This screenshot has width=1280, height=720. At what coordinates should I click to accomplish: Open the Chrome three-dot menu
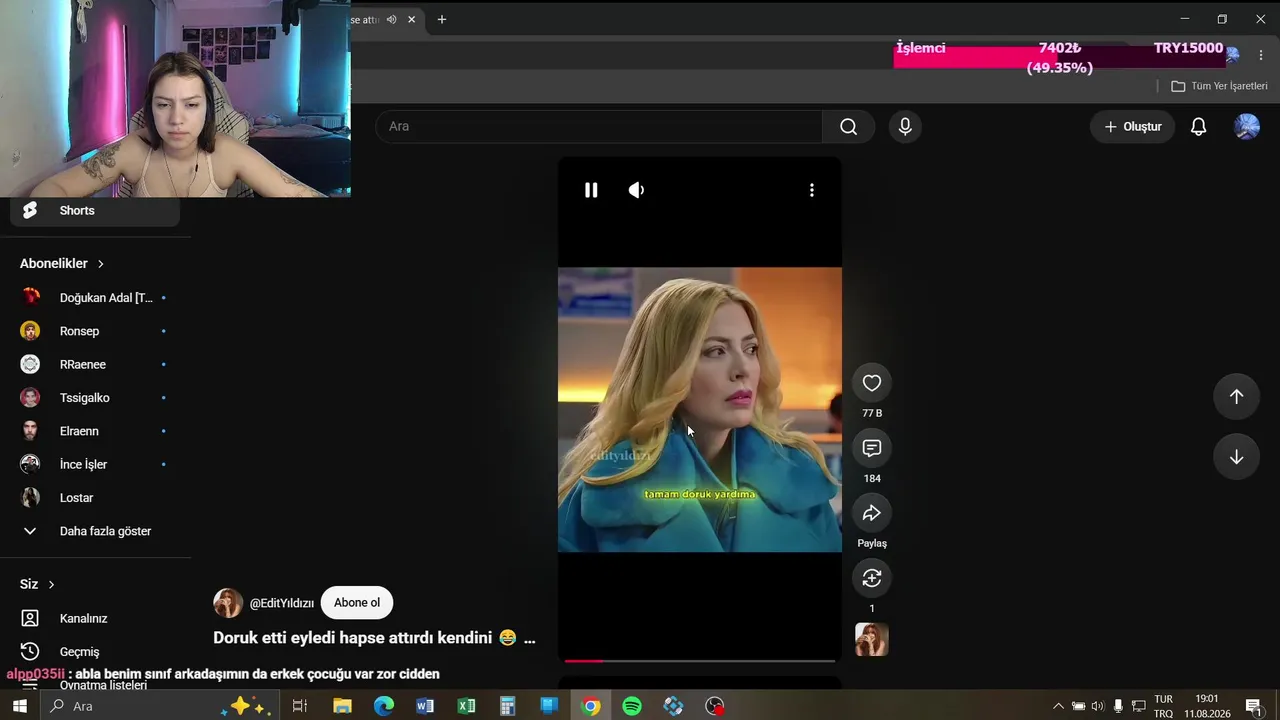[x=1261, y=56]
